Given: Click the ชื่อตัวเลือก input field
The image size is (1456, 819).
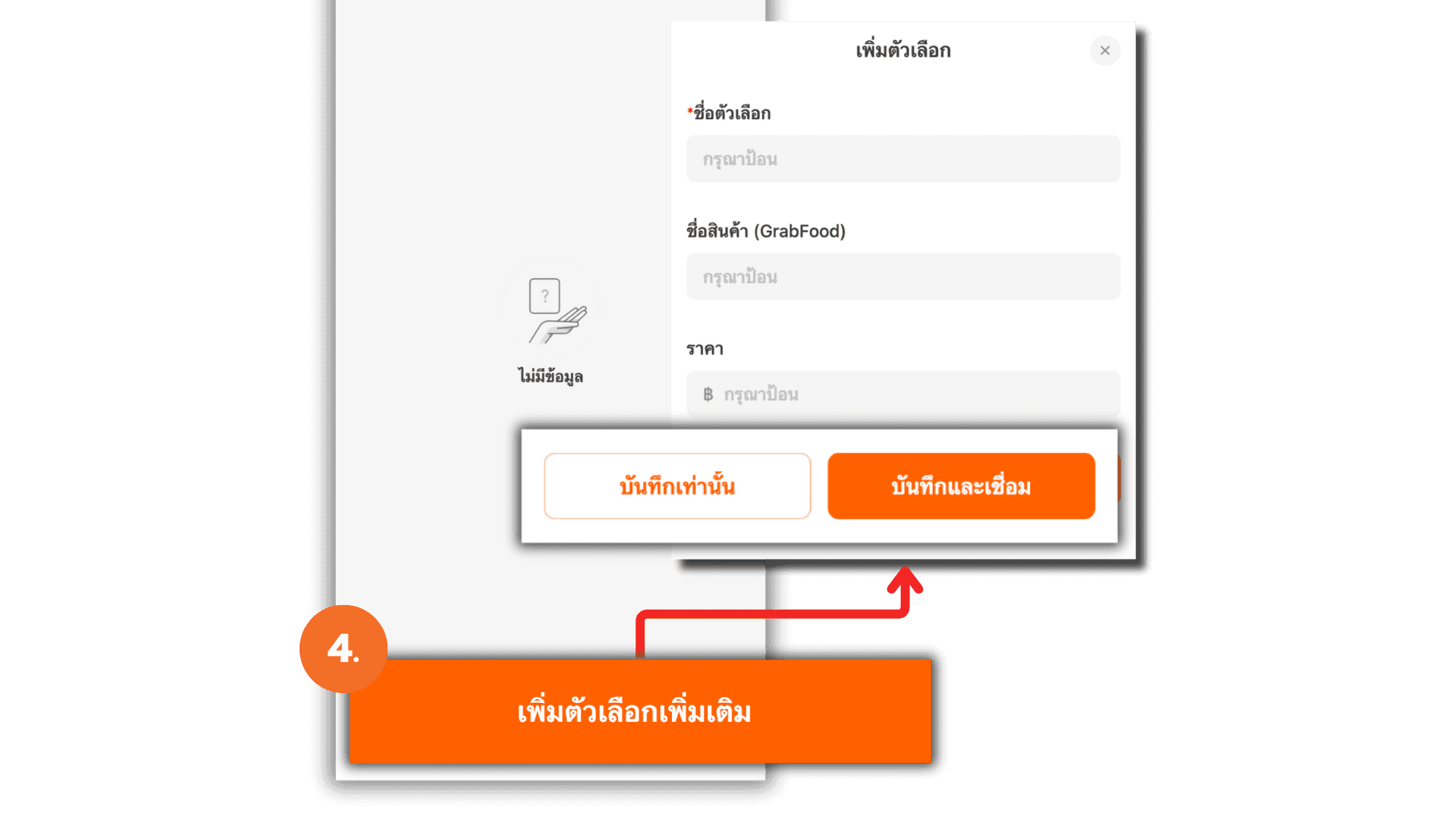Looking at the screenshot, I should (903, 158).
